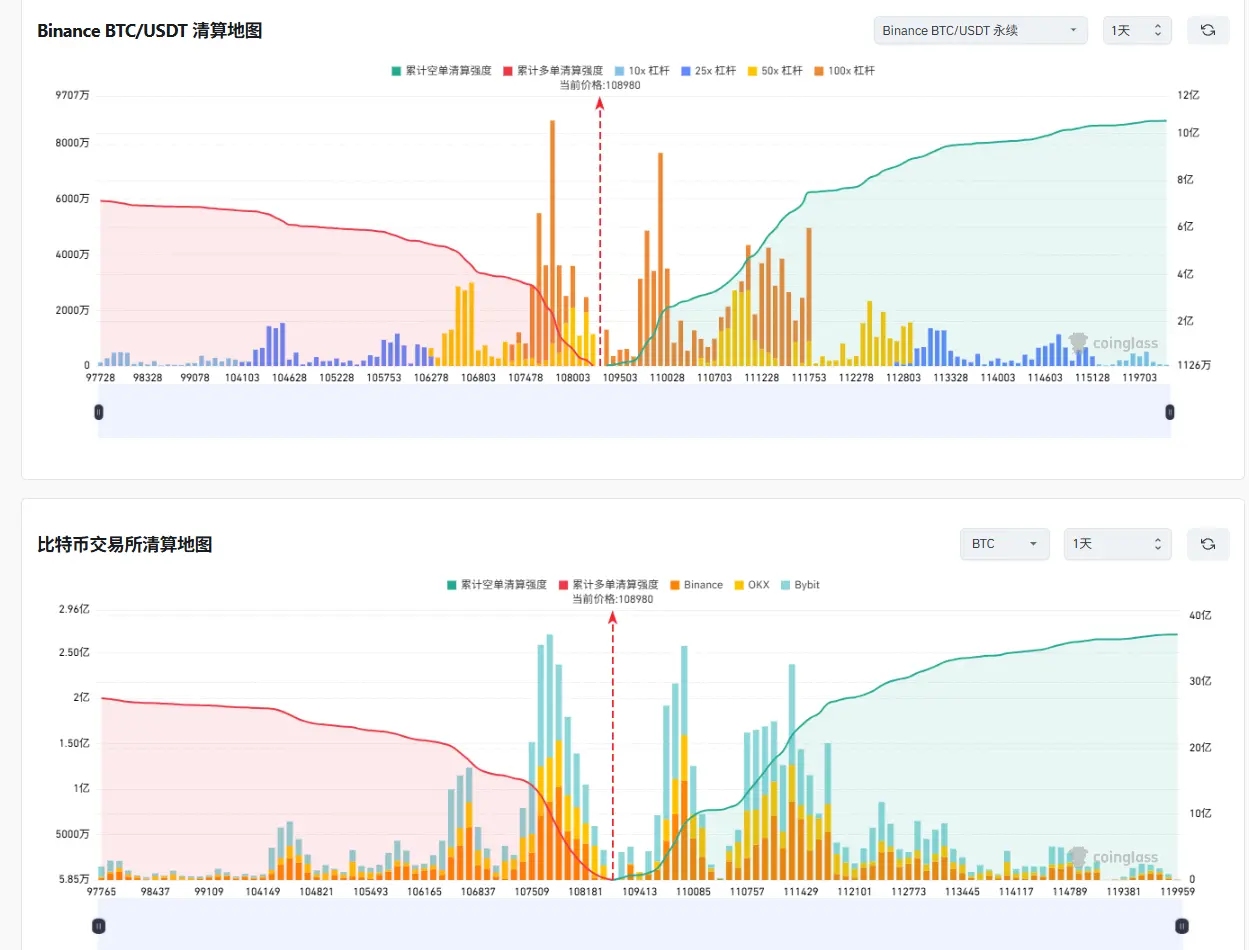Toggle 累计多单清算强度 legend in top chart
The image size is (1249, 950).
tap(552, 71)
